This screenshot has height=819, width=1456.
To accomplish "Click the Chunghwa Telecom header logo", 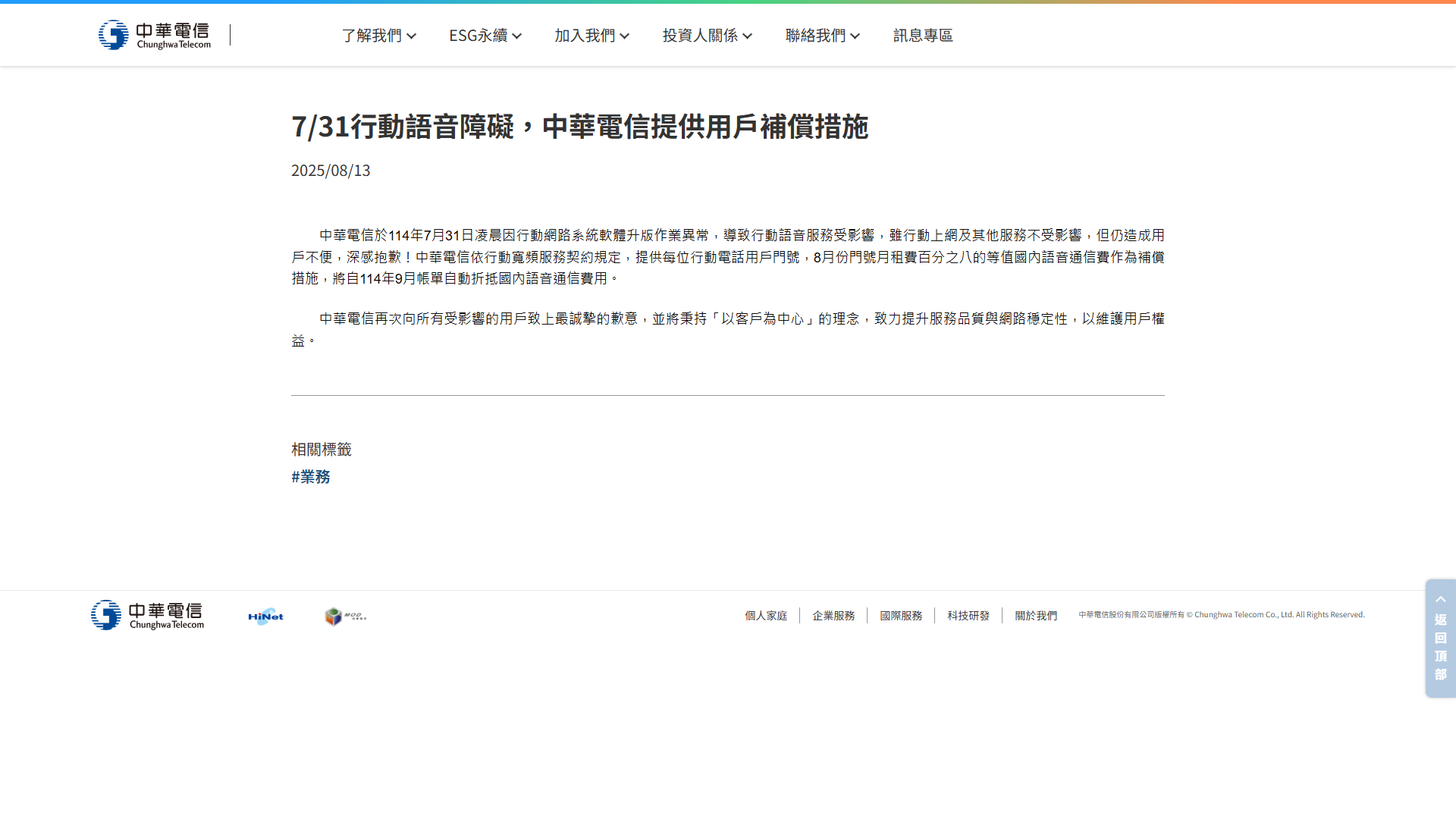I will [155, 35].
